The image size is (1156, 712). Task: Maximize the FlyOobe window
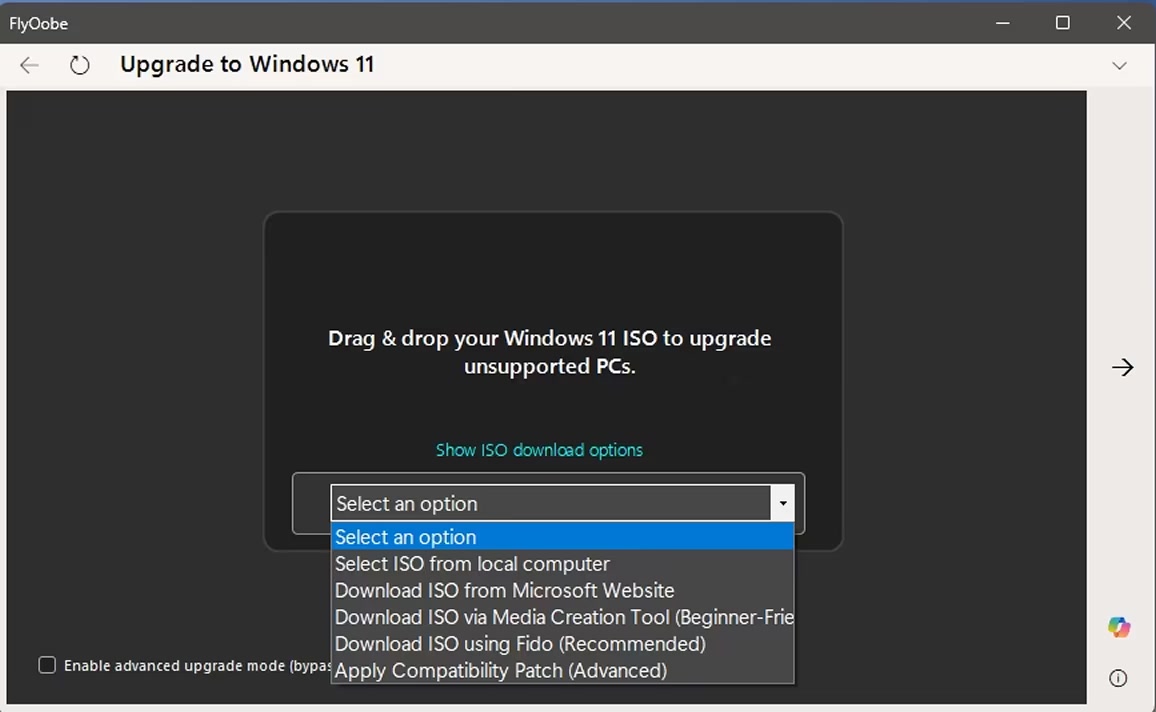tap(1062, 23)
